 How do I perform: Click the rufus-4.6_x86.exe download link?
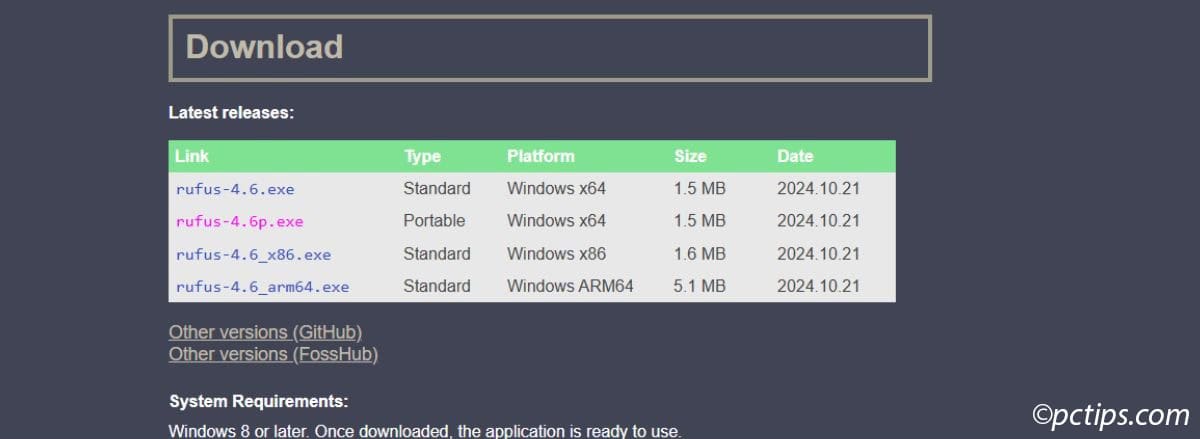(x=253, y=254)
